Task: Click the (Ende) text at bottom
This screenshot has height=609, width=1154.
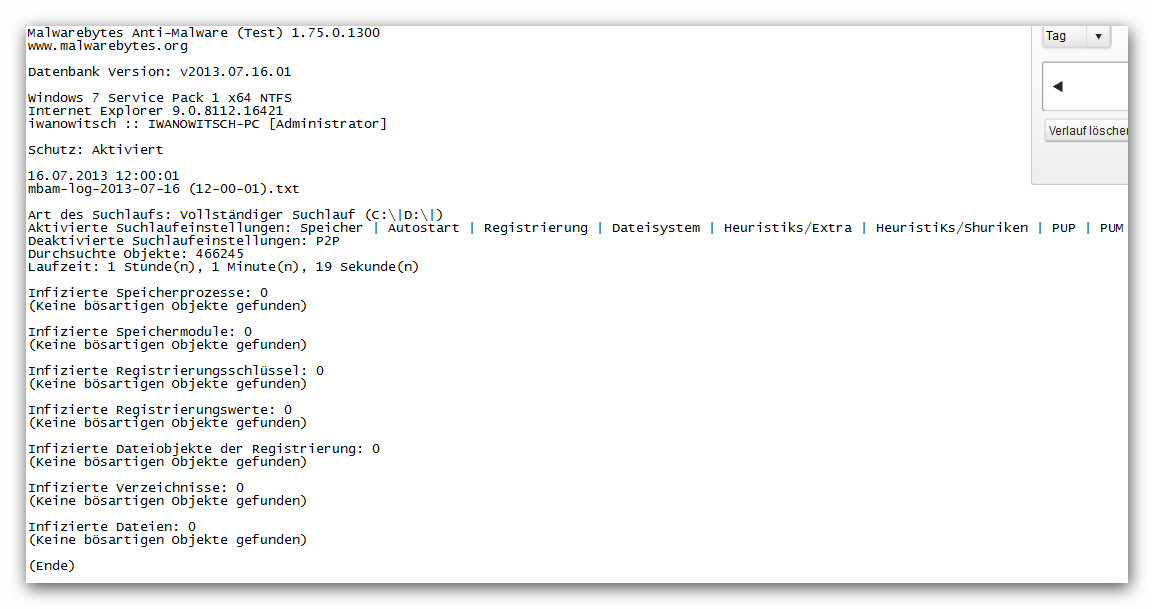Action: pos(51,566)
